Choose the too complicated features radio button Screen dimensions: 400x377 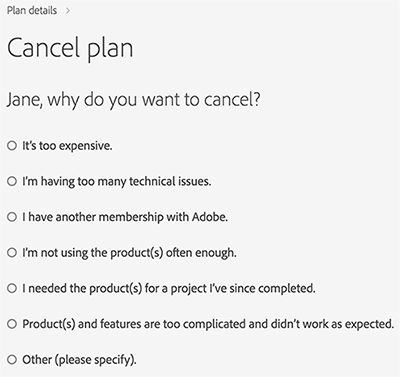point(12,324)
